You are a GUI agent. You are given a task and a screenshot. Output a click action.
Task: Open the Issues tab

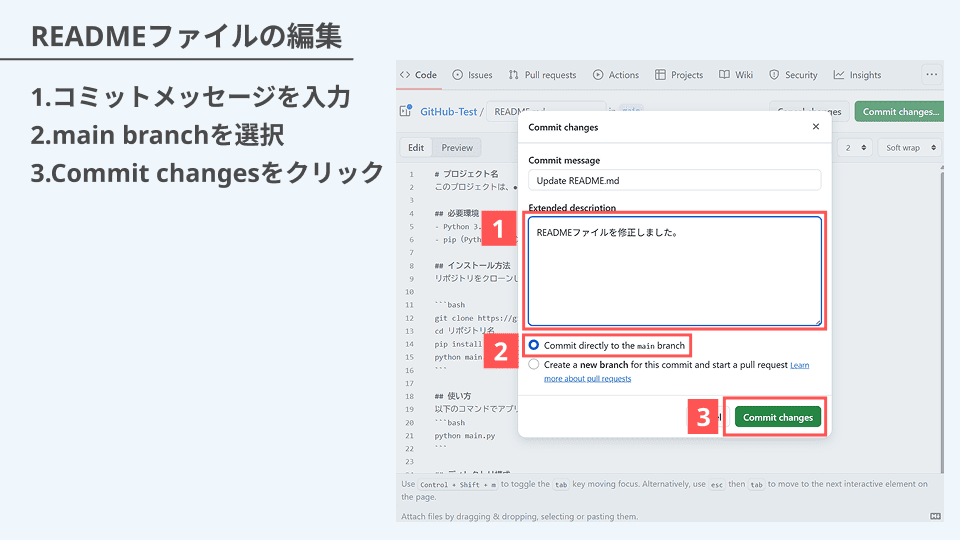point(472,75)
